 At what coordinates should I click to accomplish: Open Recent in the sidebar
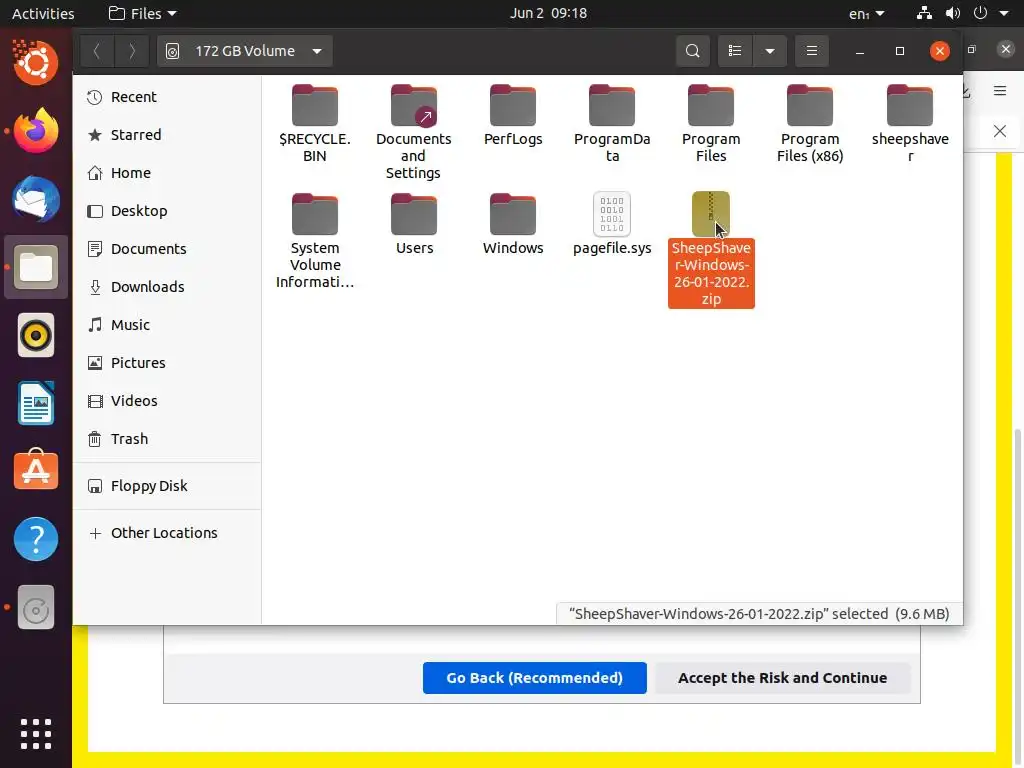167,97
